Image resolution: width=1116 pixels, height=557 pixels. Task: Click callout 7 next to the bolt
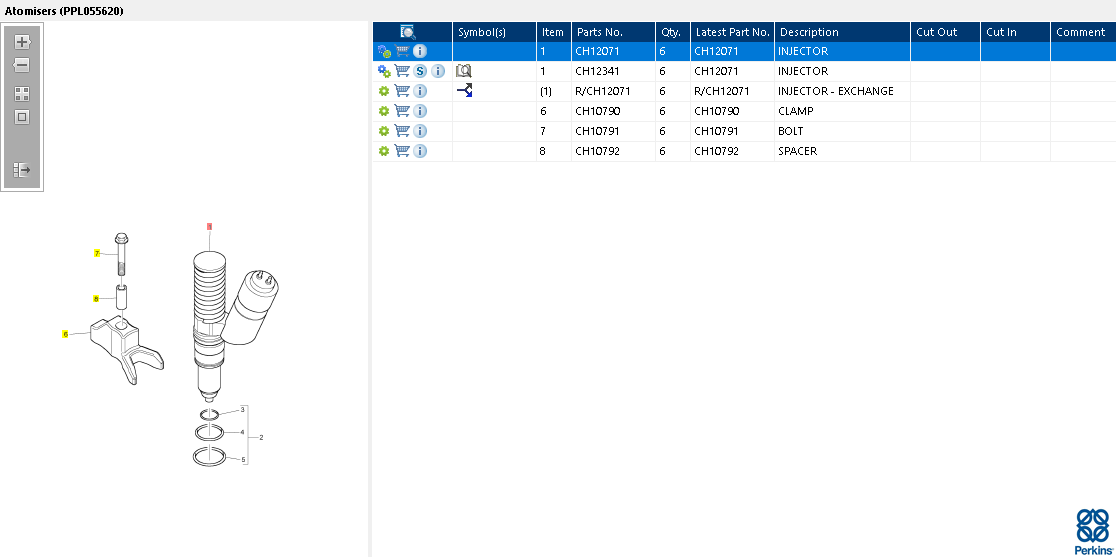tap(97, 254)
